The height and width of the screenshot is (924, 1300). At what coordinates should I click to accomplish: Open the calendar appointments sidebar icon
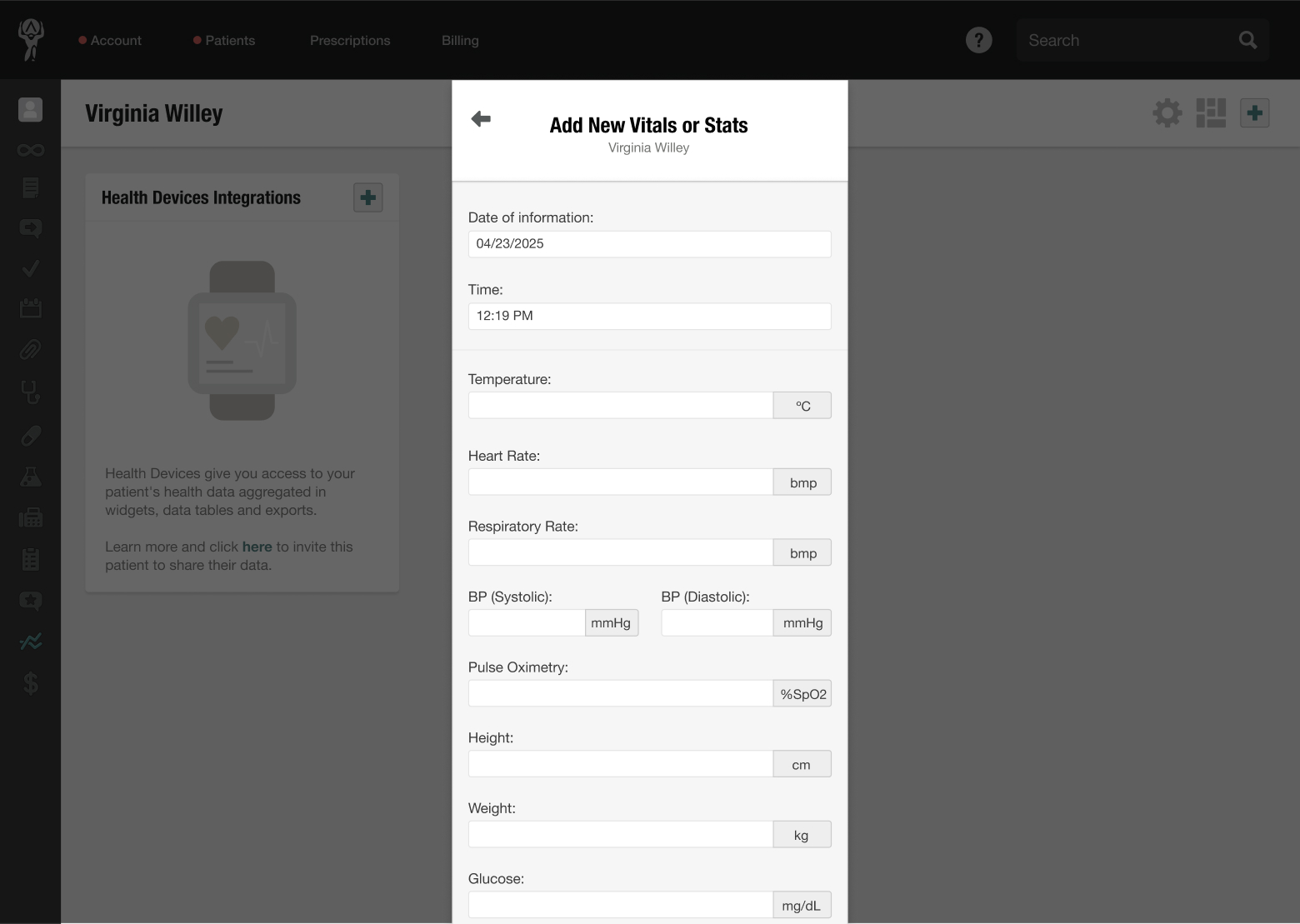coord(31,308)
